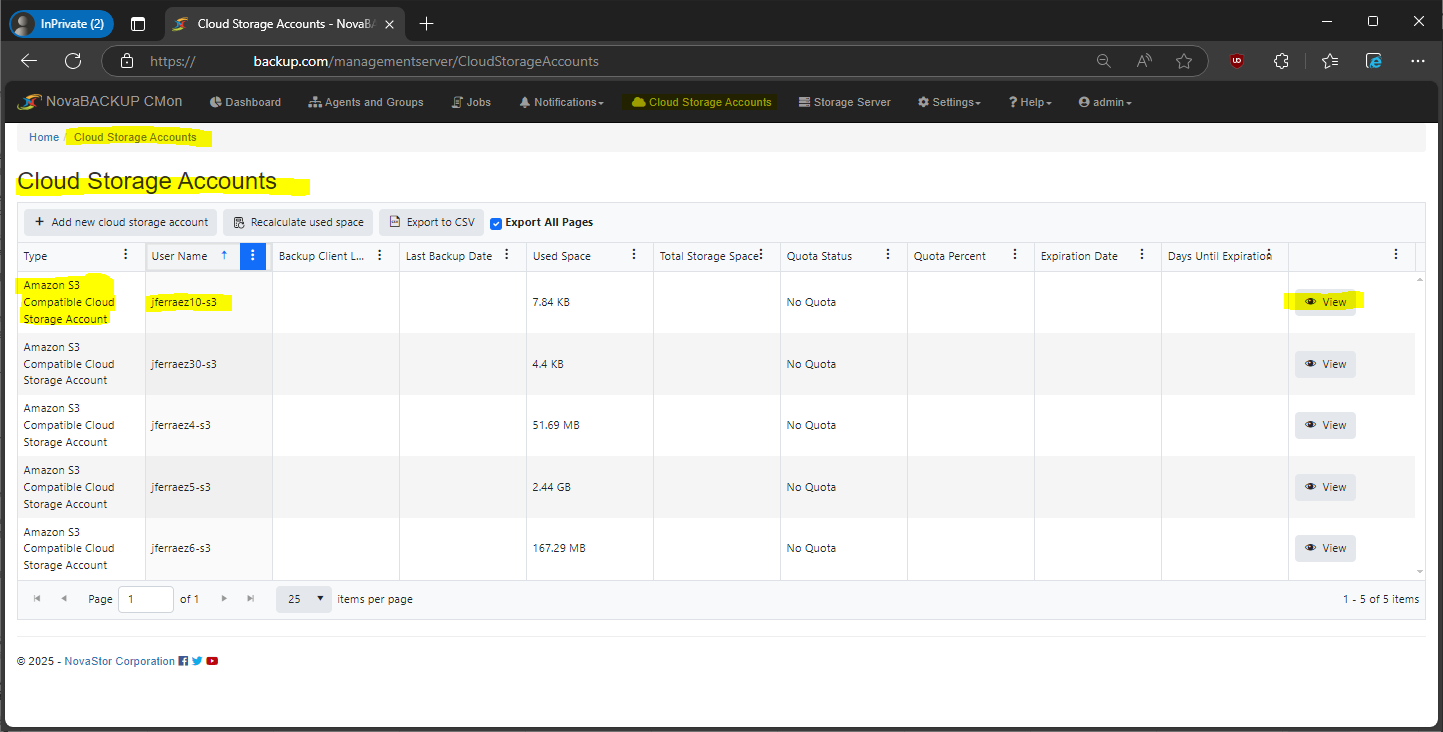
Task: Click Export to CSV button
Action: [x=432, y=222]
